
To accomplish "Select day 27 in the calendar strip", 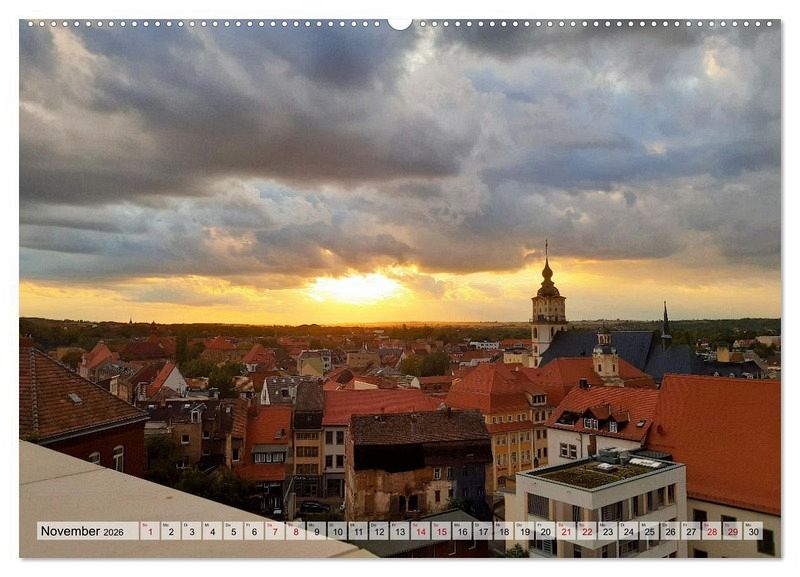I will pyautogui.click(x=691, y=531).
